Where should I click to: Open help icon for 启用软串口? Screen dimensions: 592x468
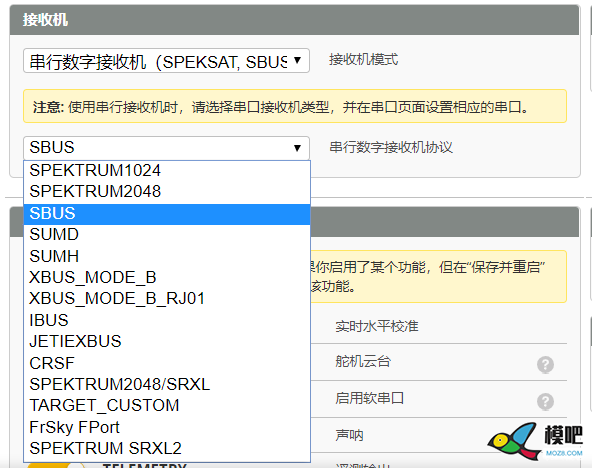click(x=545, y=401)
